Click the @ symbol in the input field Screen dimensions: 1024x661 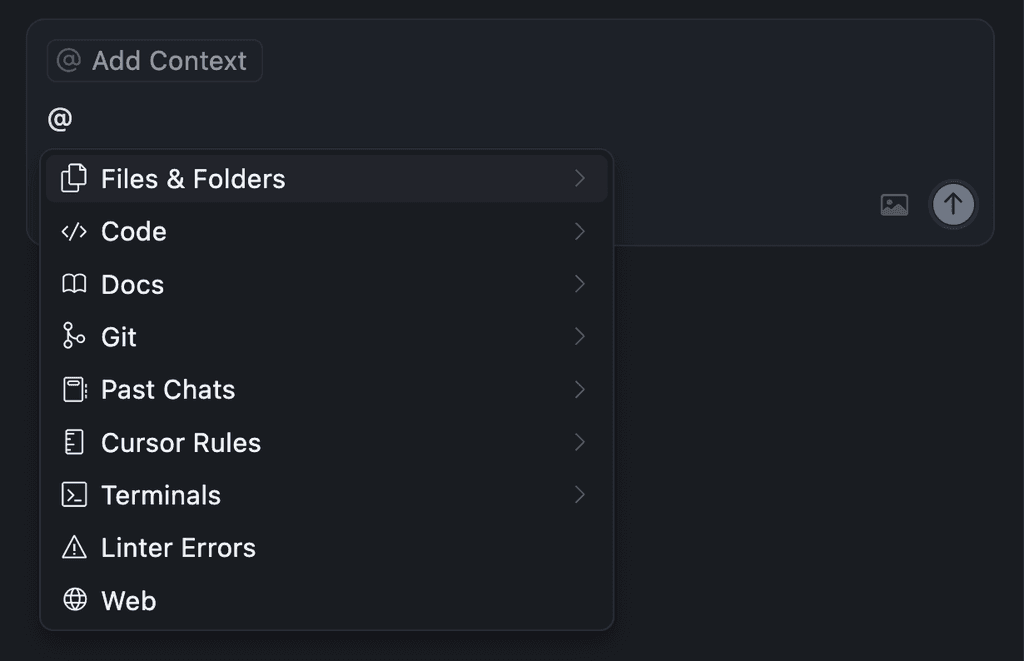coord(60,118)
